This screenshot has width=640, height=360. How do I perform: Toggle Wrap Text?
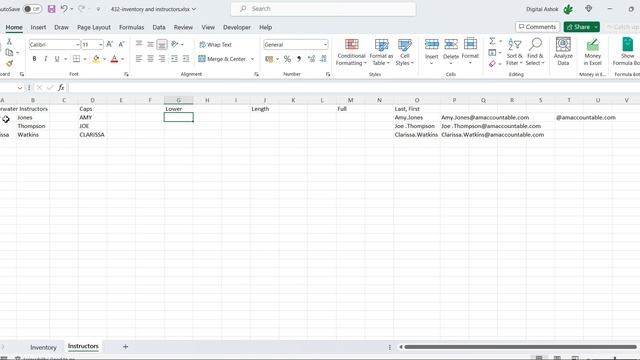[x=215, y=44]
